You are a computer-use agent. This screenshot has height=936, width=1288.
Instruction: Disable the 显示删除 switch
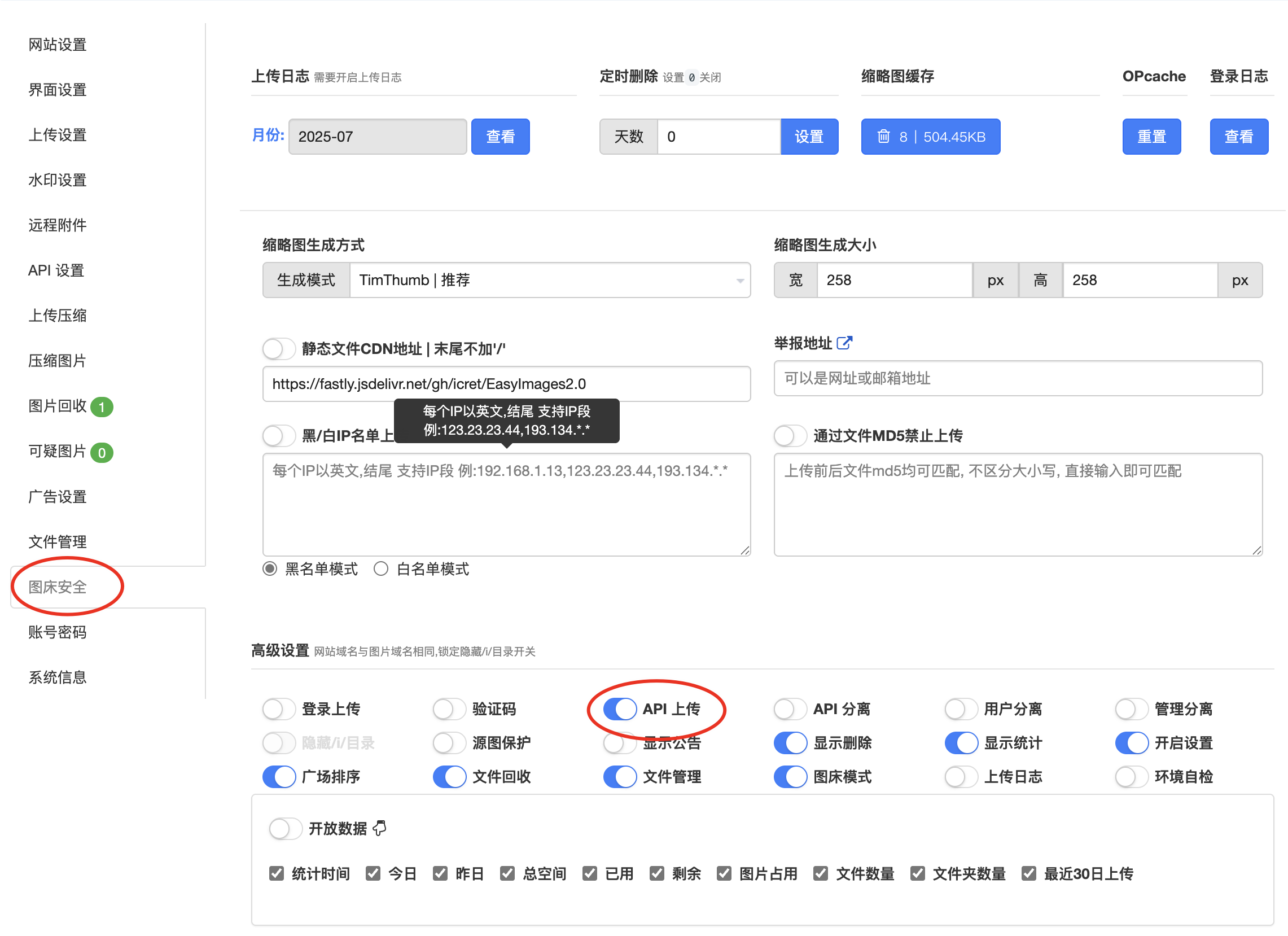(x=790, y=742)
